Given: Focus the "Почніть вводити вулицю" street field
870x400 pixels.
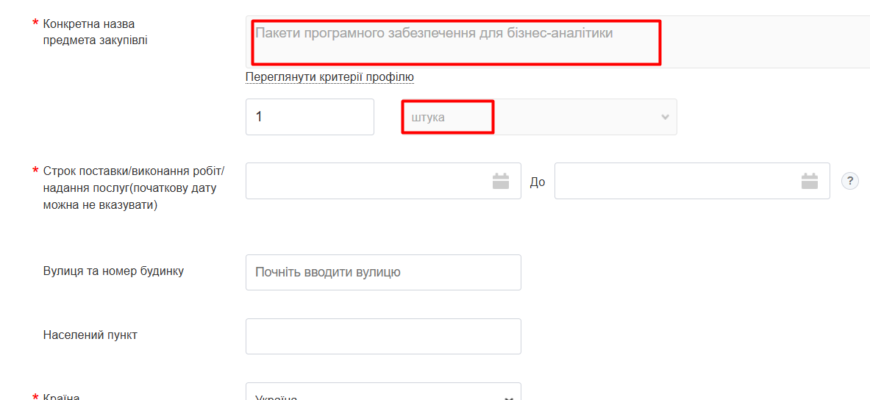Looking at the screenshot, I should [x=383, y=272].
